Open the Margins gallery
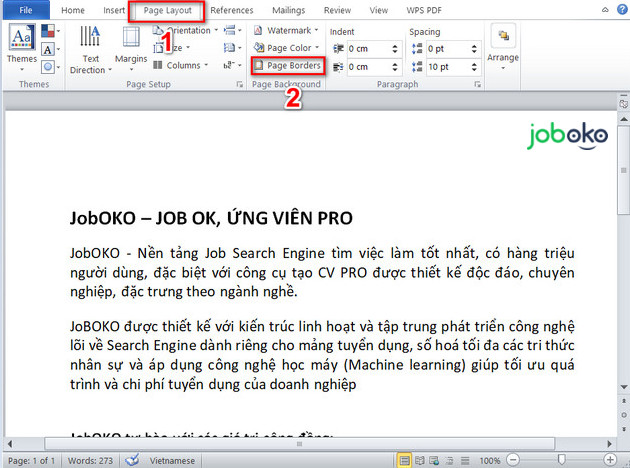Viewport: 630px width, 468px height. 131,49
